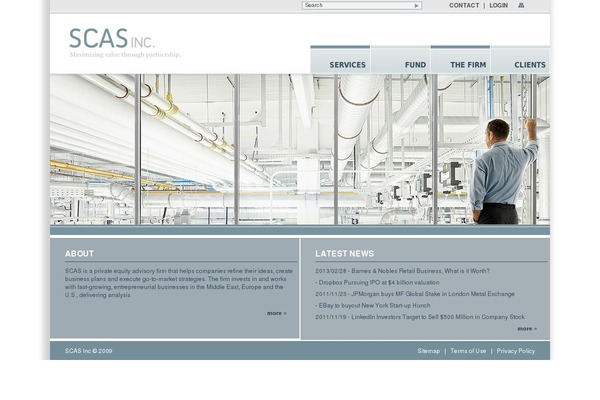The image size is (600, 400).
Task: Click the hero banner image of man
Action: 300,149
